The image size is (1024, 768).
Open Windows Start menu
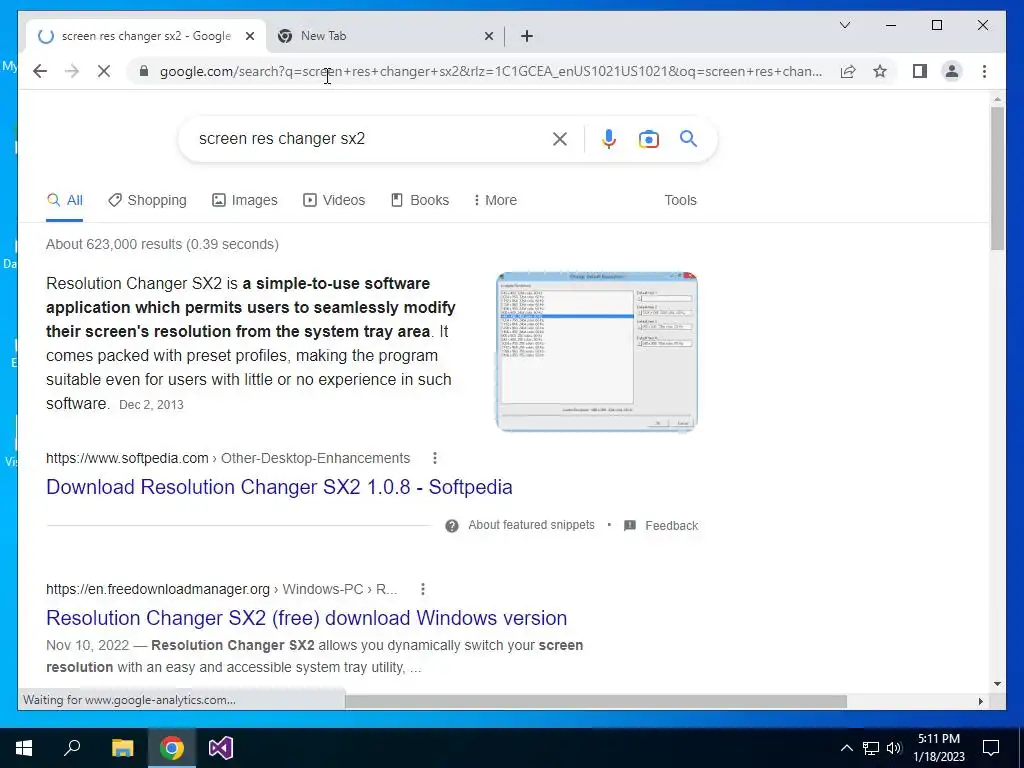(24, 748)
